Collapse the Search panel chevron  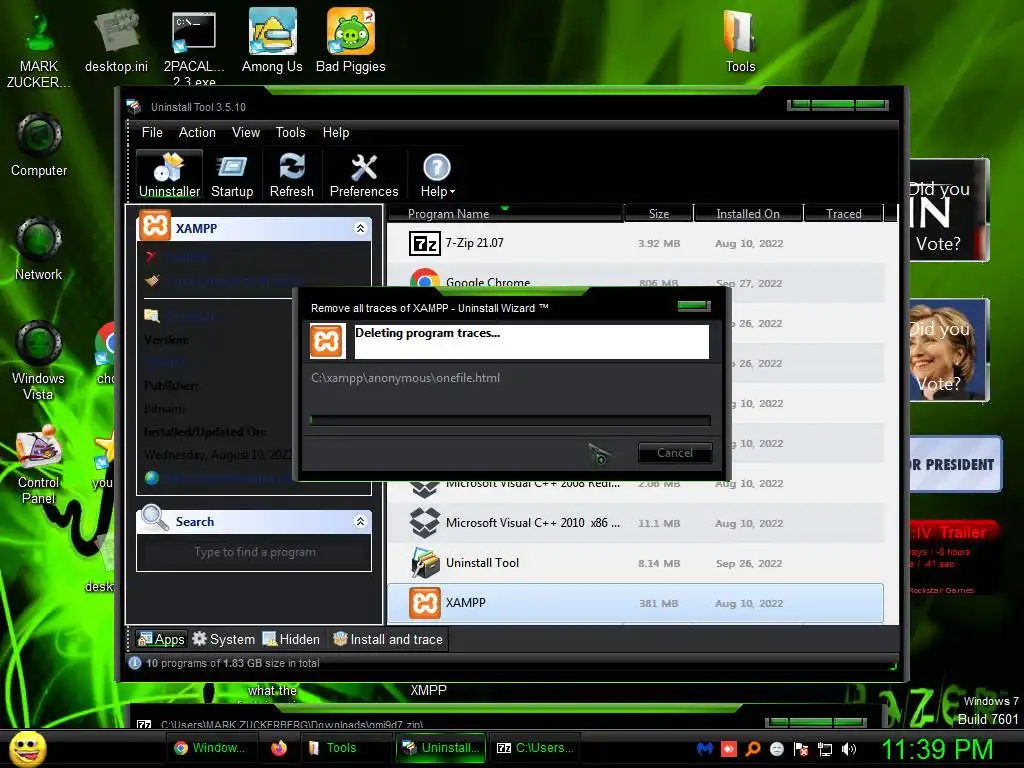[360, 521]
